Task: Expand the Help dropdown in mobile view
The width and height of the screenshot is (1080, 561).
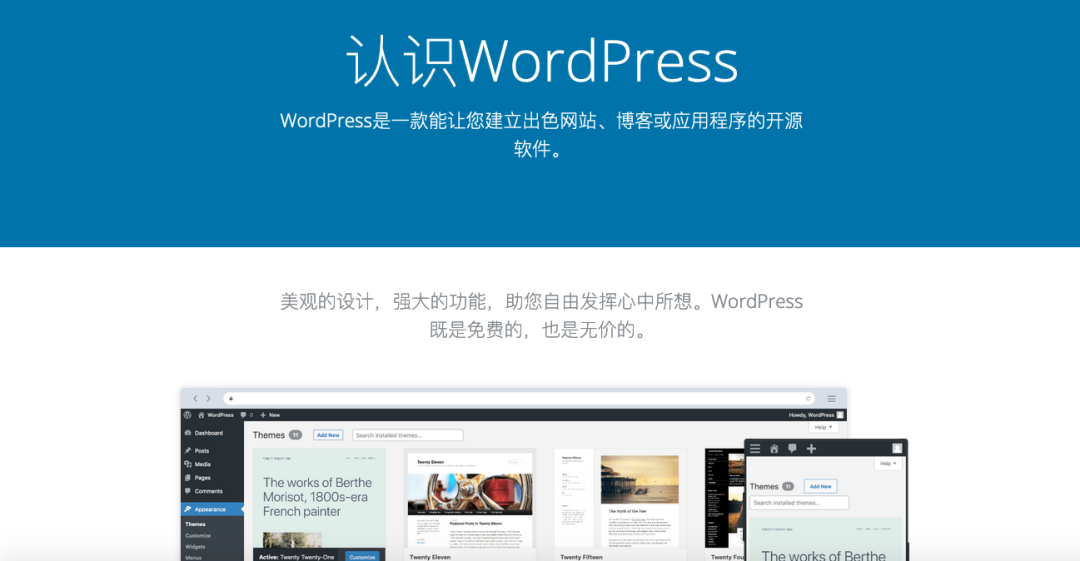Action: (888, 464)
